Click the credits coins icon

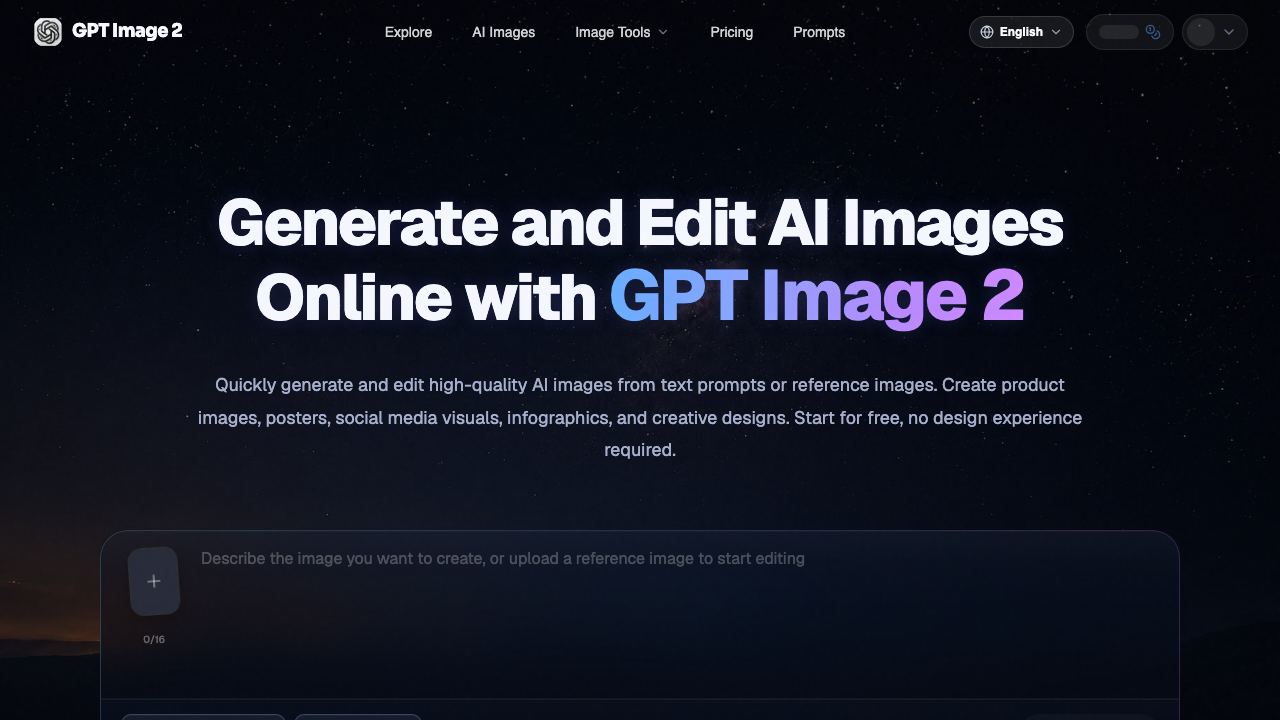click(1153, 32)
